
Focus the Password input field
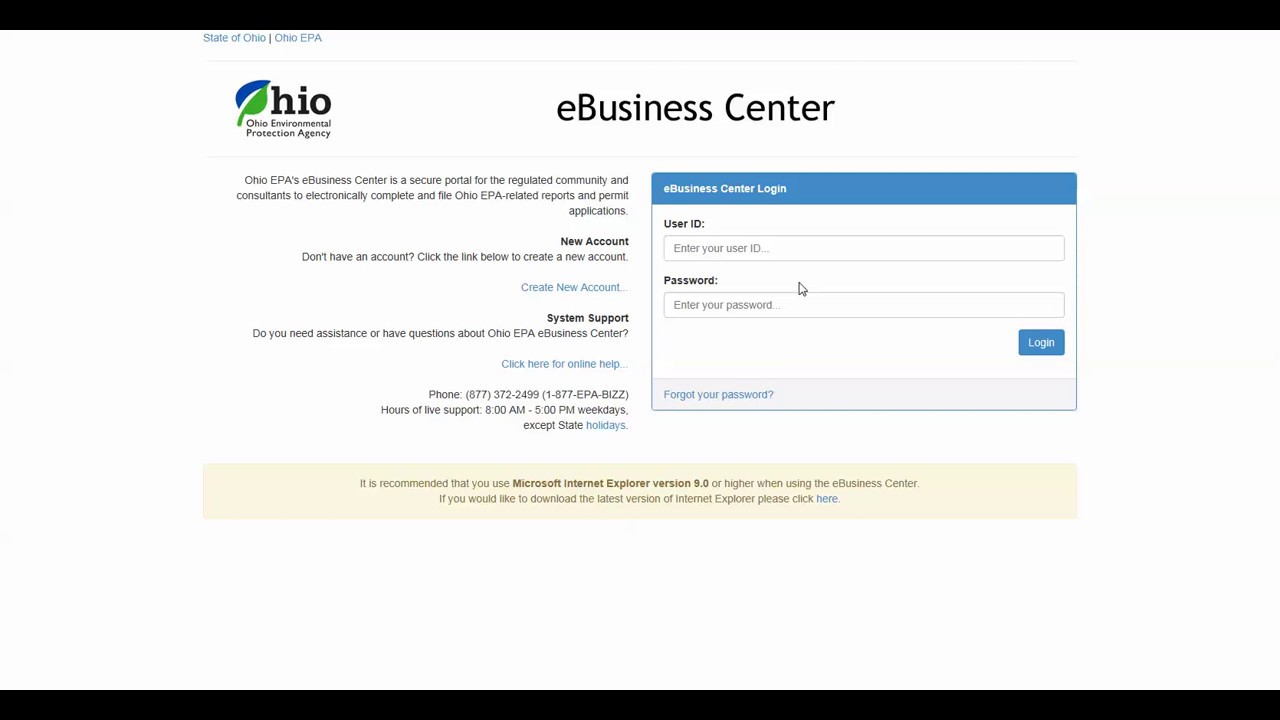(x=864, y=305)
